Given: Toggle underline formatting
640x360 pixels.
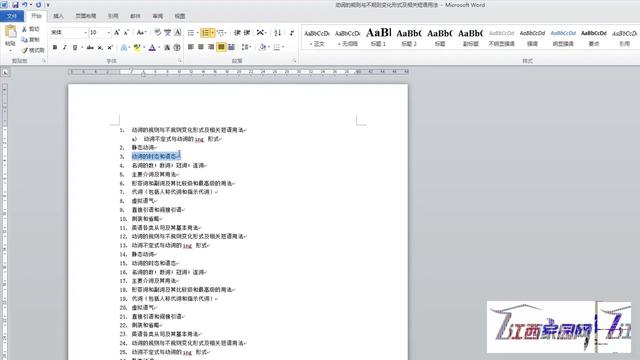Looking at the screenshot, I should click(75, 47).
